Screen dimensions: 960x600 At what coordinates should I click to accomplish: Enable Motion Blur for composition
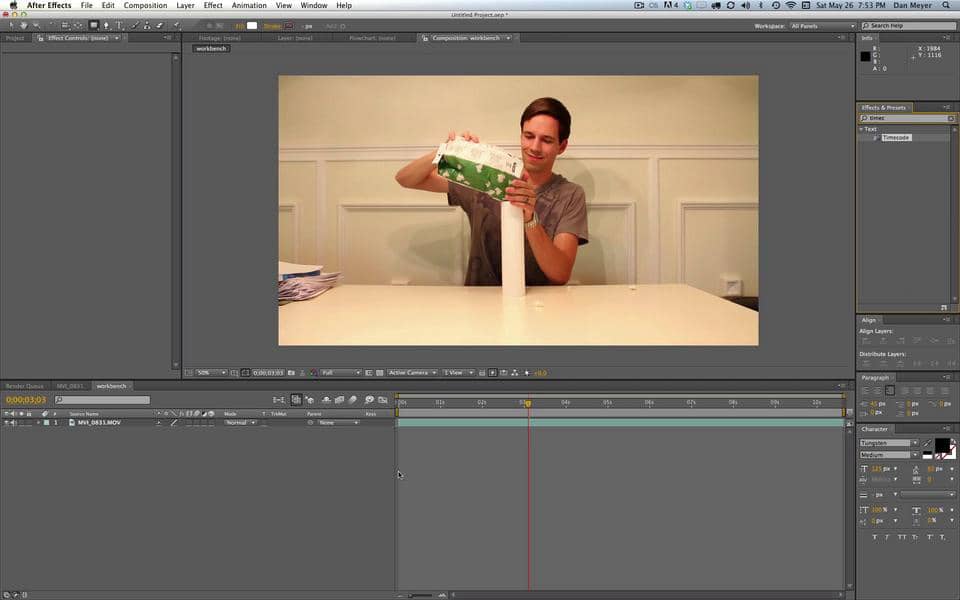pyautogui.click(x=353, y=400)
